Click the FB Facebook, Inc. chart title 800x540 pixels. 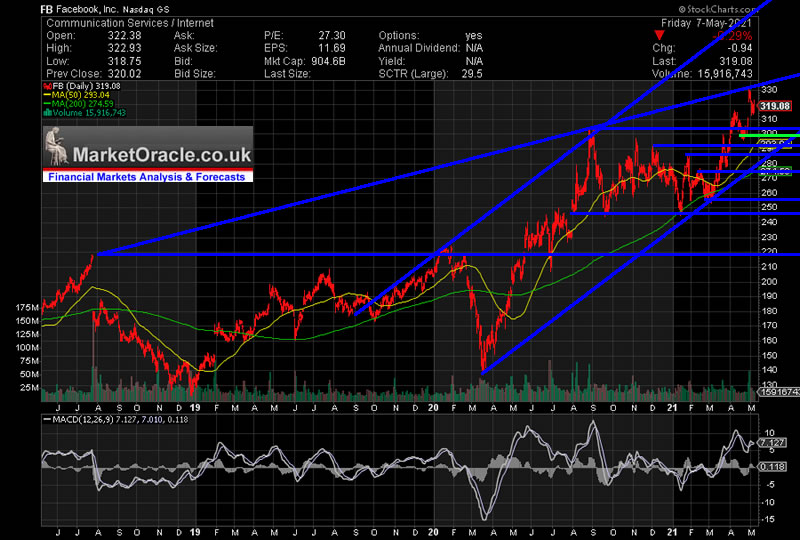tap(80, 9)
